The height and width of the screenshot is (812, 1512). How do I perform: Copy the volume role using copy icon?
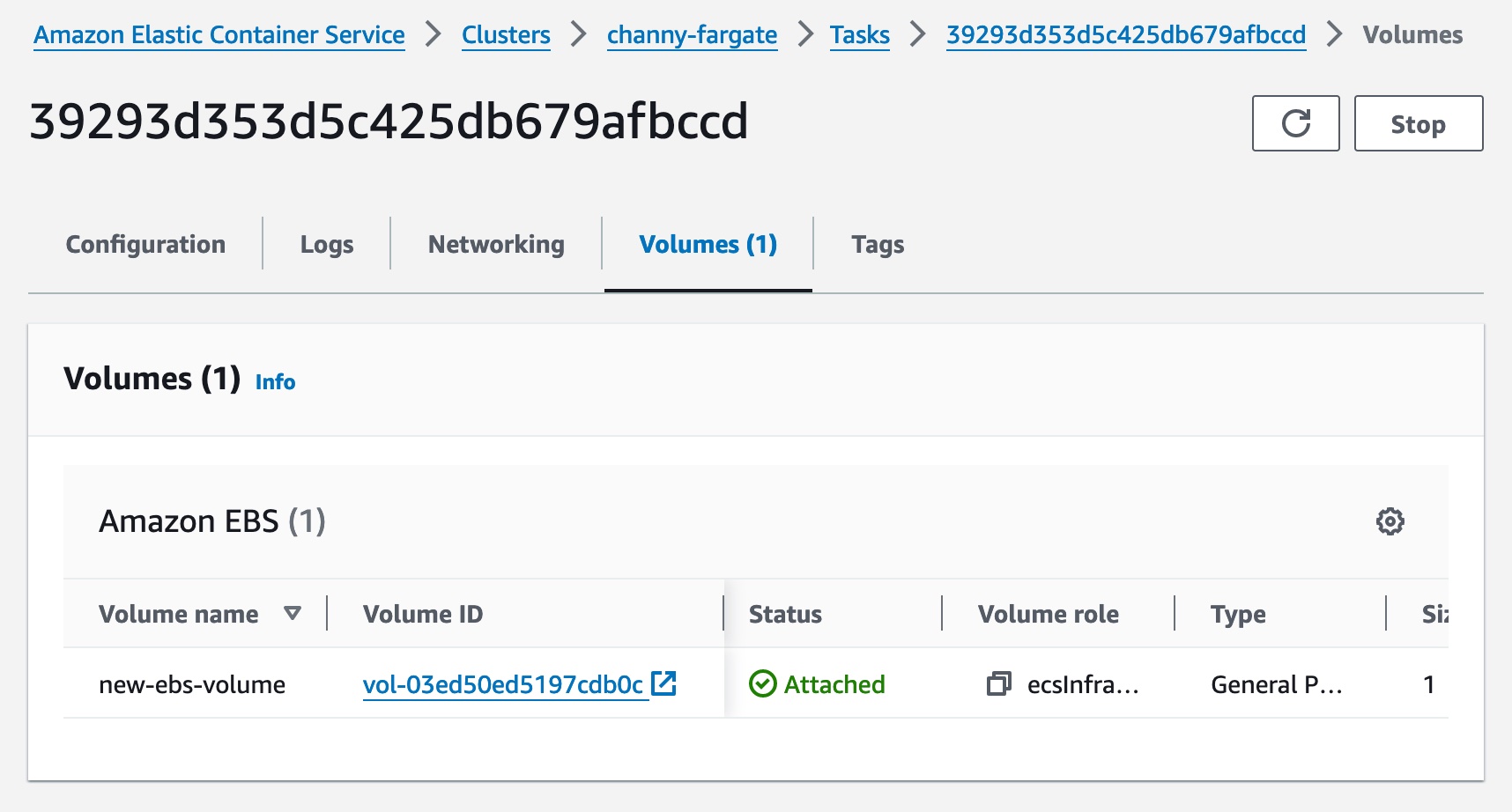point(998,683)
